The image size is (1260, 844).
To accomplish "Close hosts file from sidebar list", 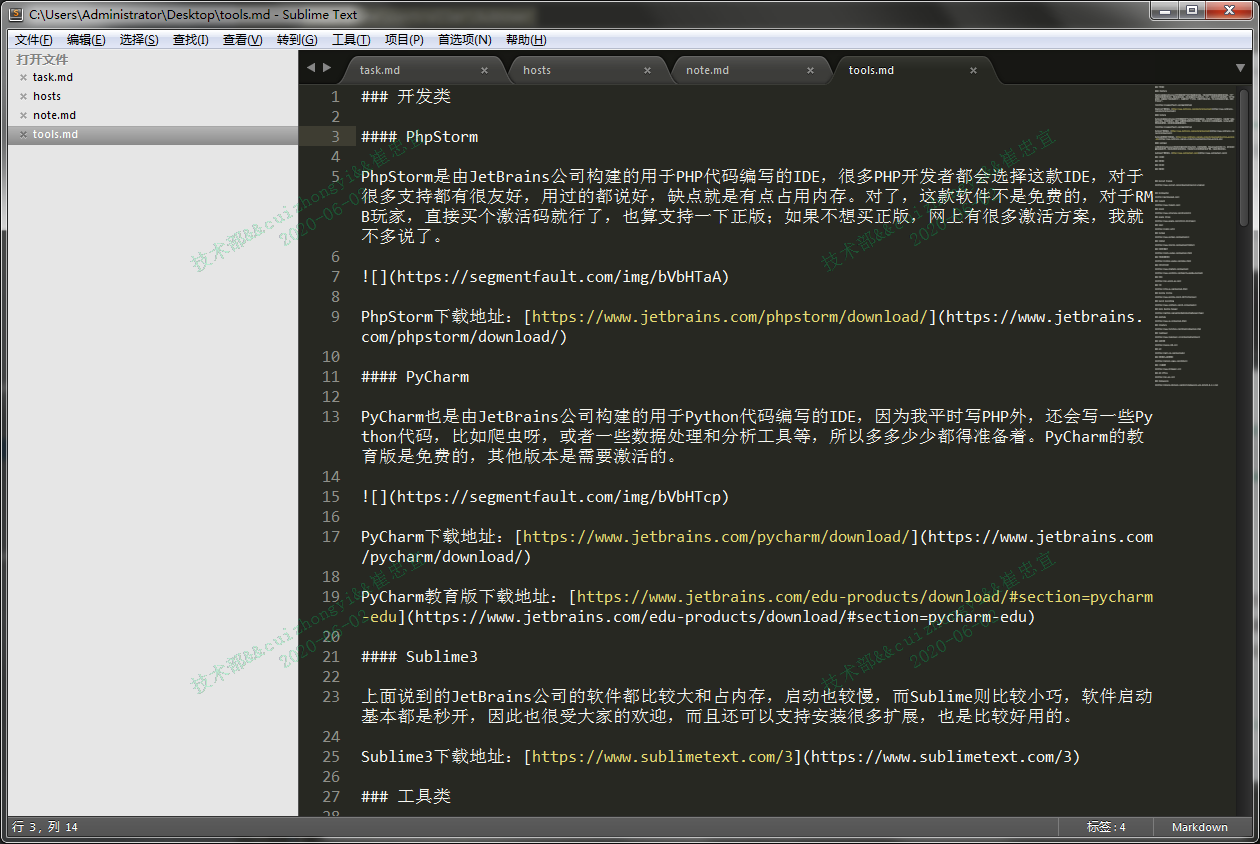I will pyautogui.click(x=23, y=96).
